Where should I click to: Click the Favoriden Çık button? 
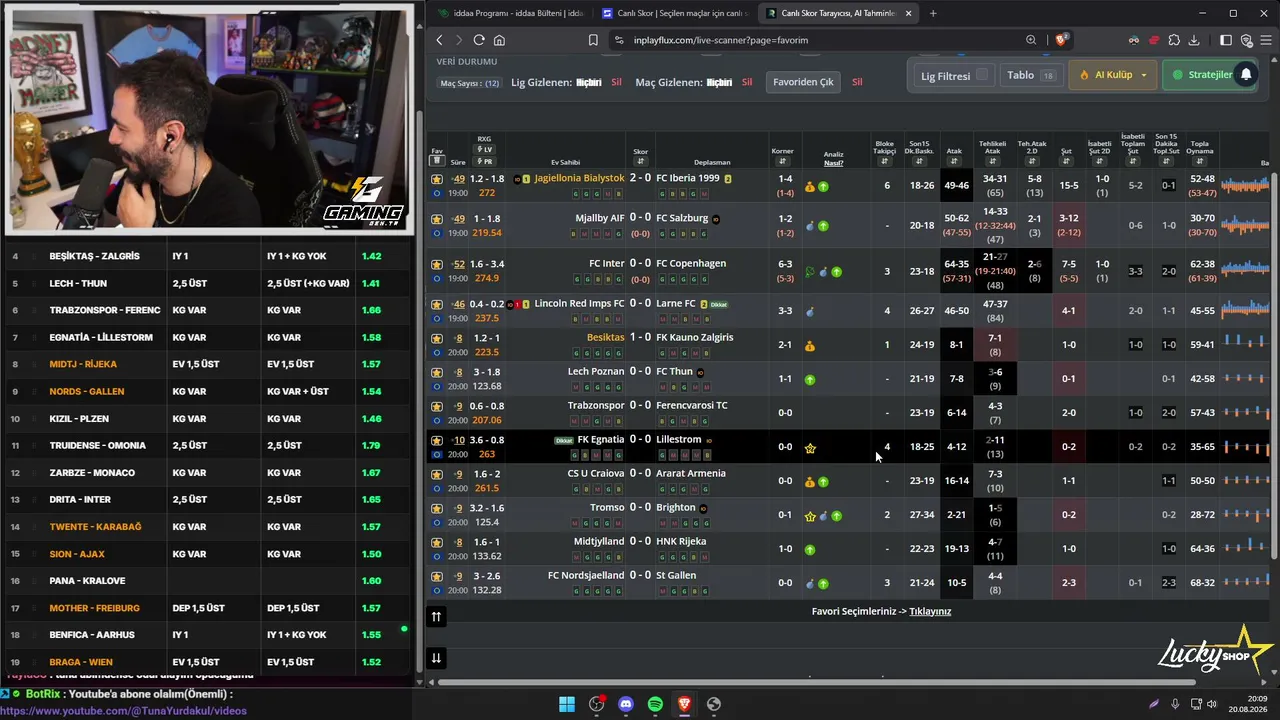coord(803,82)
